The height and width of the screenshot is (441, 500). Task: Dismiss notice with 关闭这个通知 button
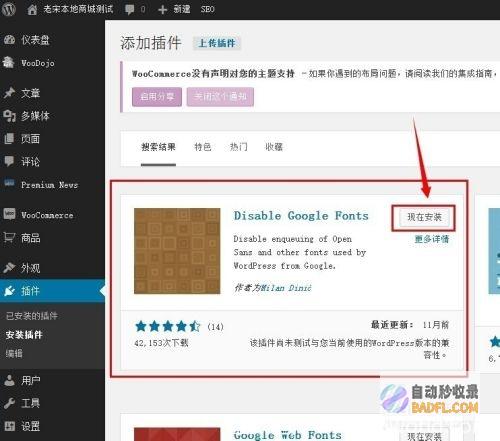coord(220,97)
